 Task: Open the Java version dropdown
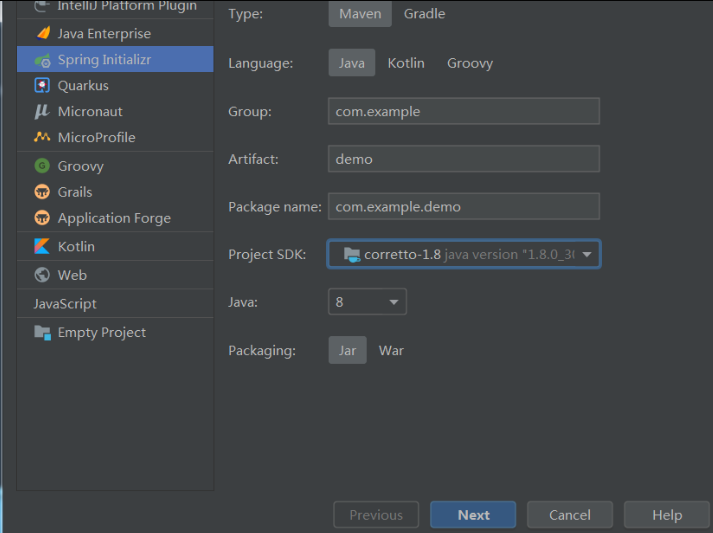tap(367, 302)
